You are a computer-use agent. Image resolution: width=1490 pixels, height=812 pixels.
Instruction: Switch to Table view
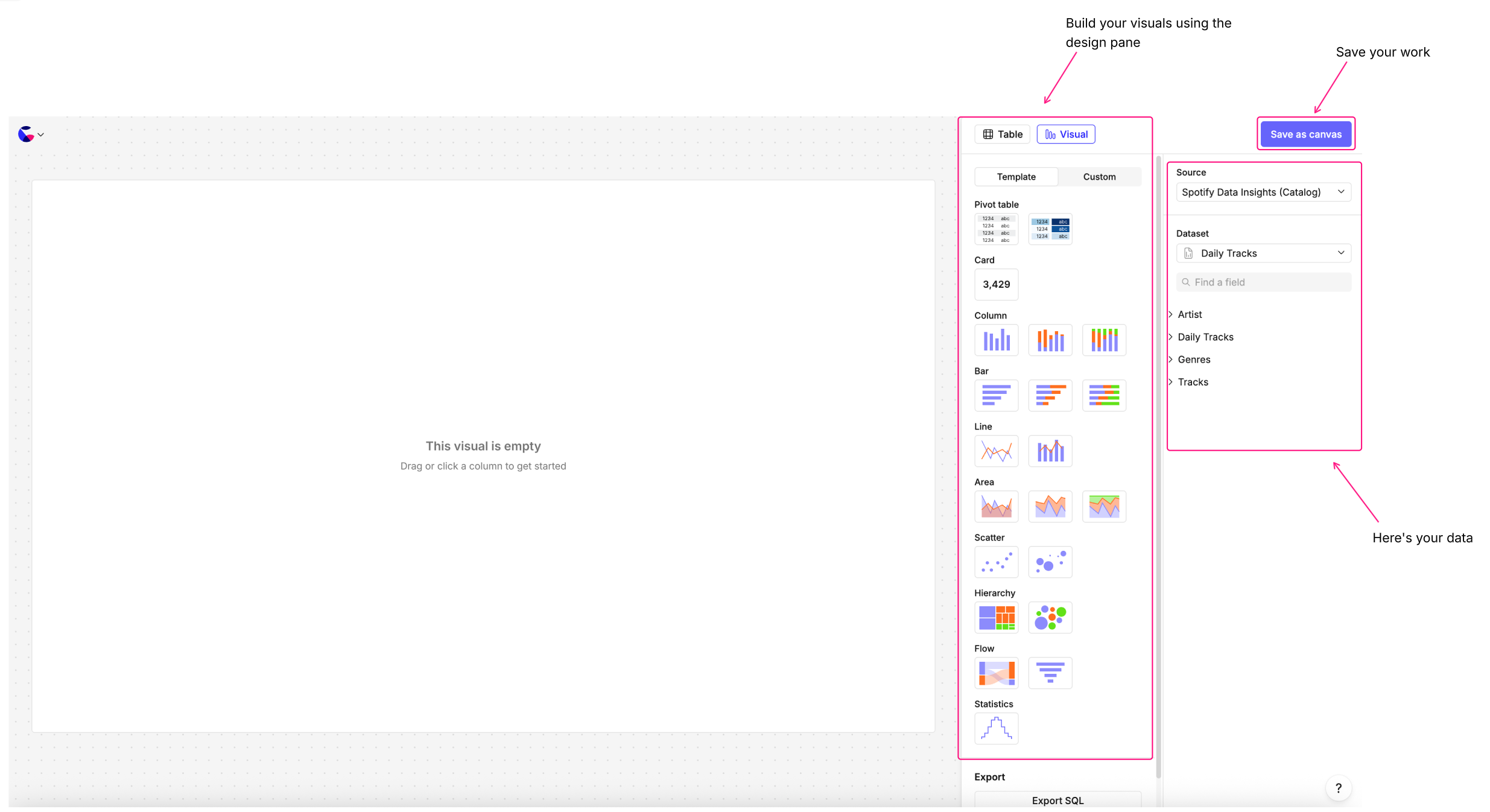[1002, 135]
